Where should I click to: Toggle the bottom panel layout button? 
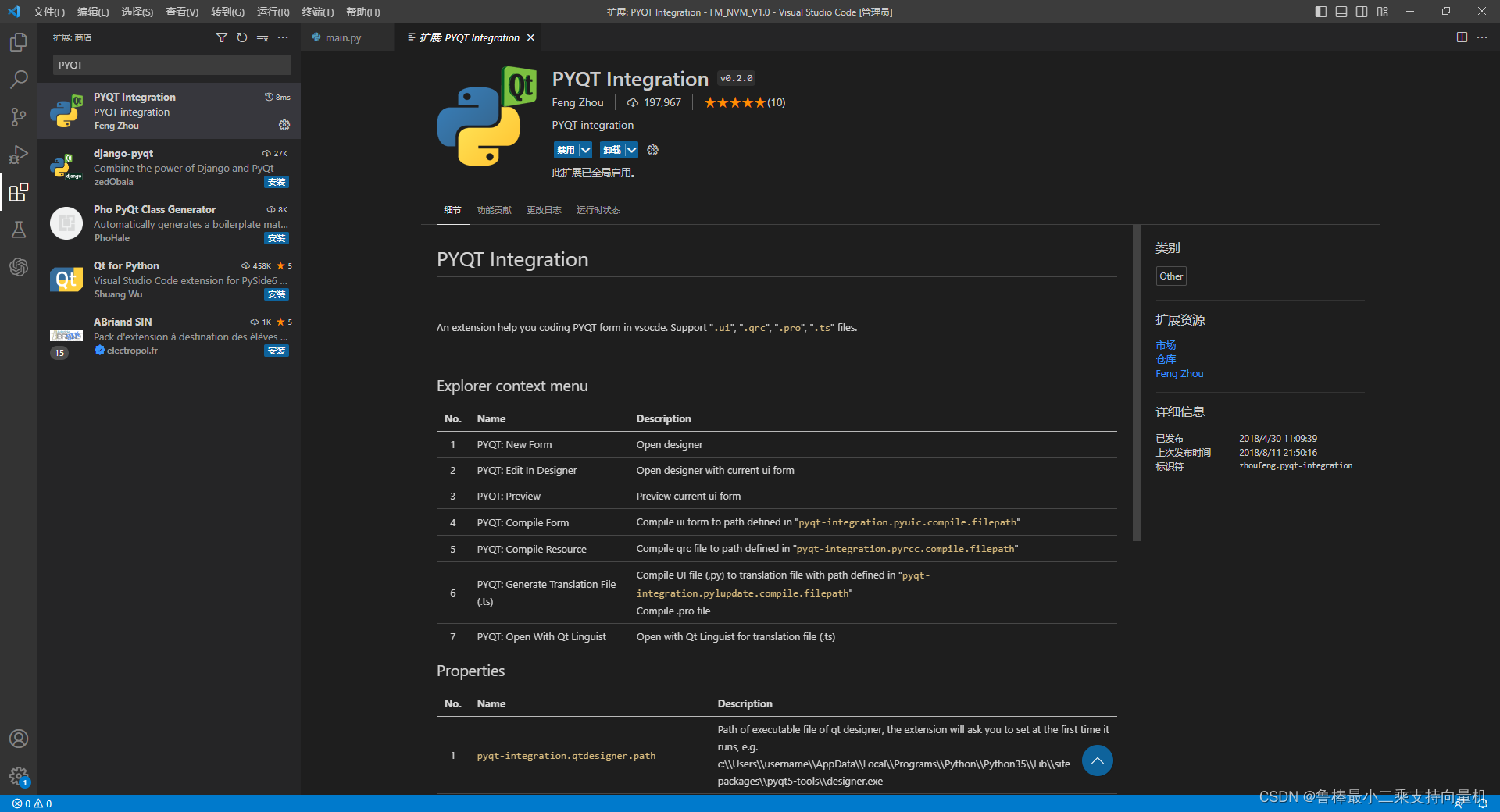point(1341,12)
